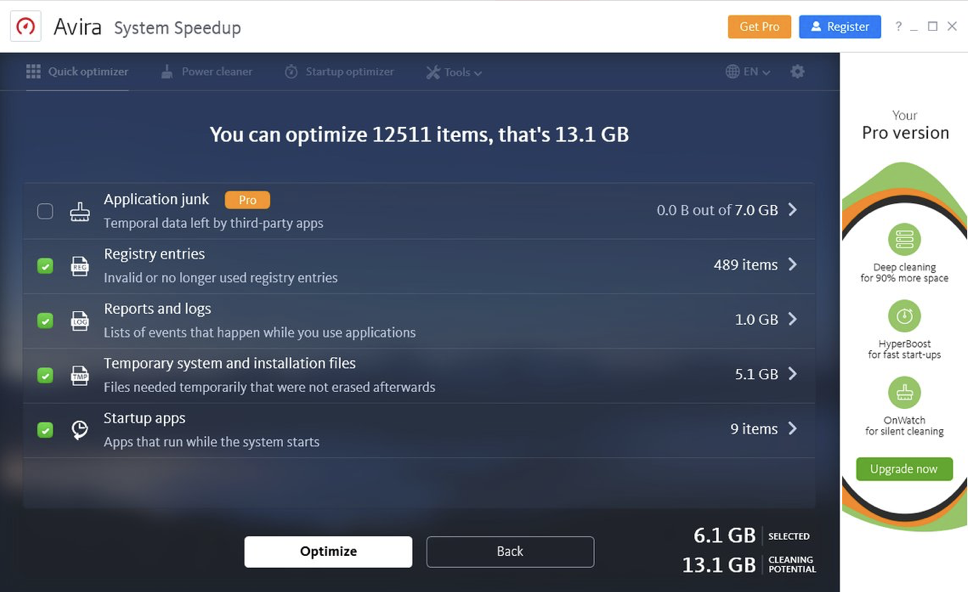Open settings with the gear icon

(798, 72)
